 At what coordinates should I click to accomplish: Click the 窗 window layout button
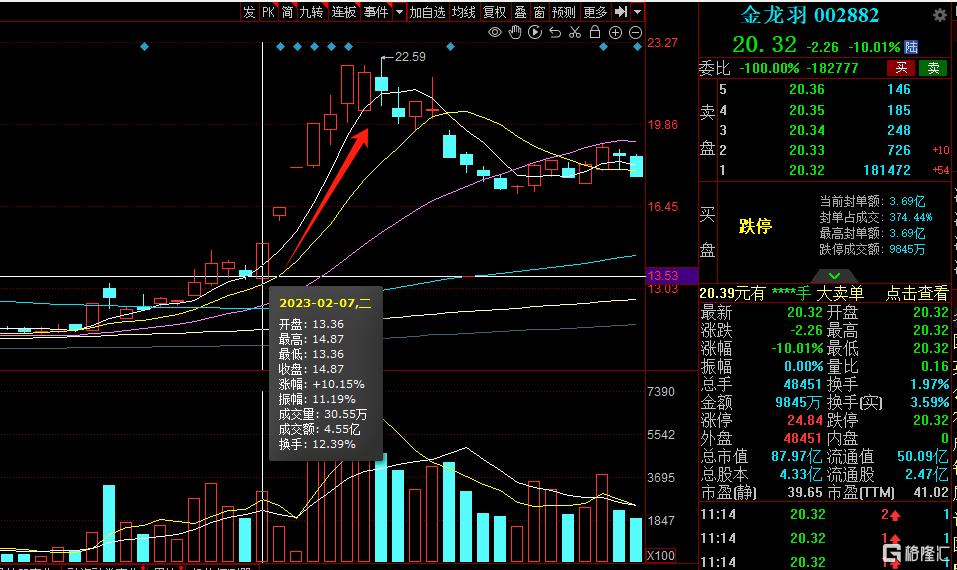pyautogui.click(x=540, y=12)
